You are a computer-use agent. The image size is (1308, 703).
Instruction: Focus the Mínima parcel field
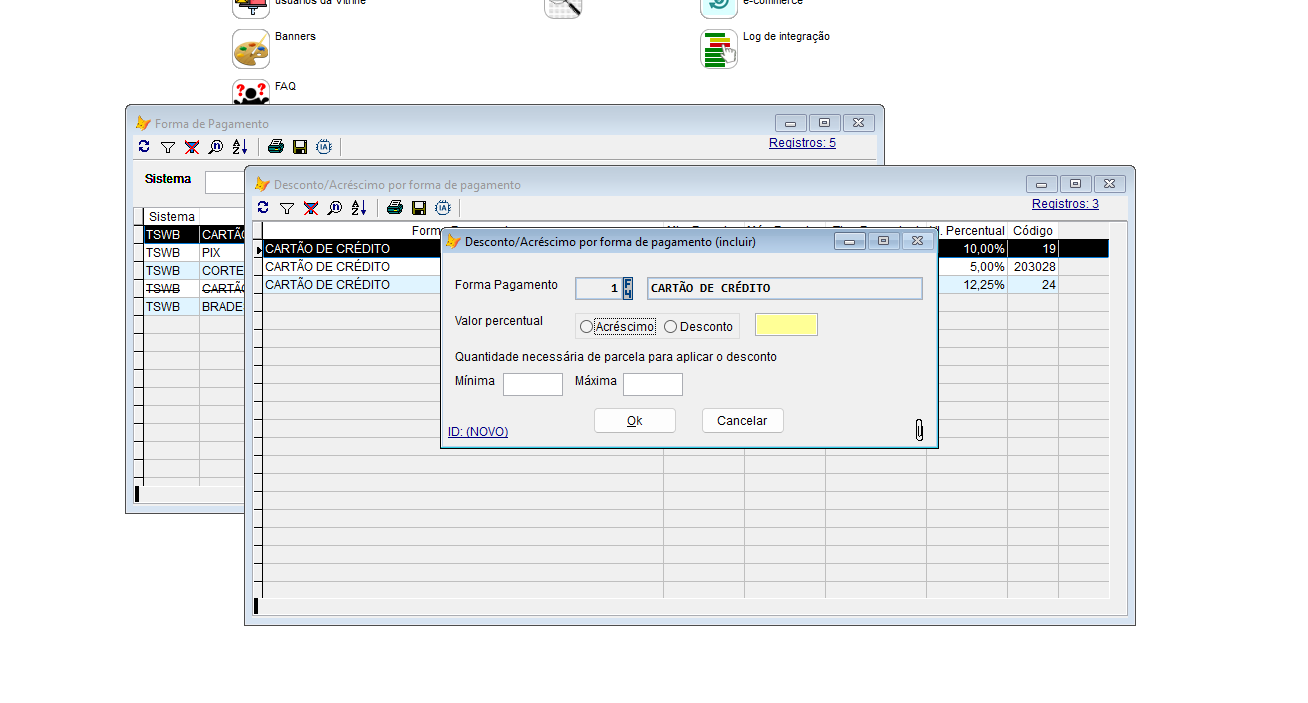533,385
